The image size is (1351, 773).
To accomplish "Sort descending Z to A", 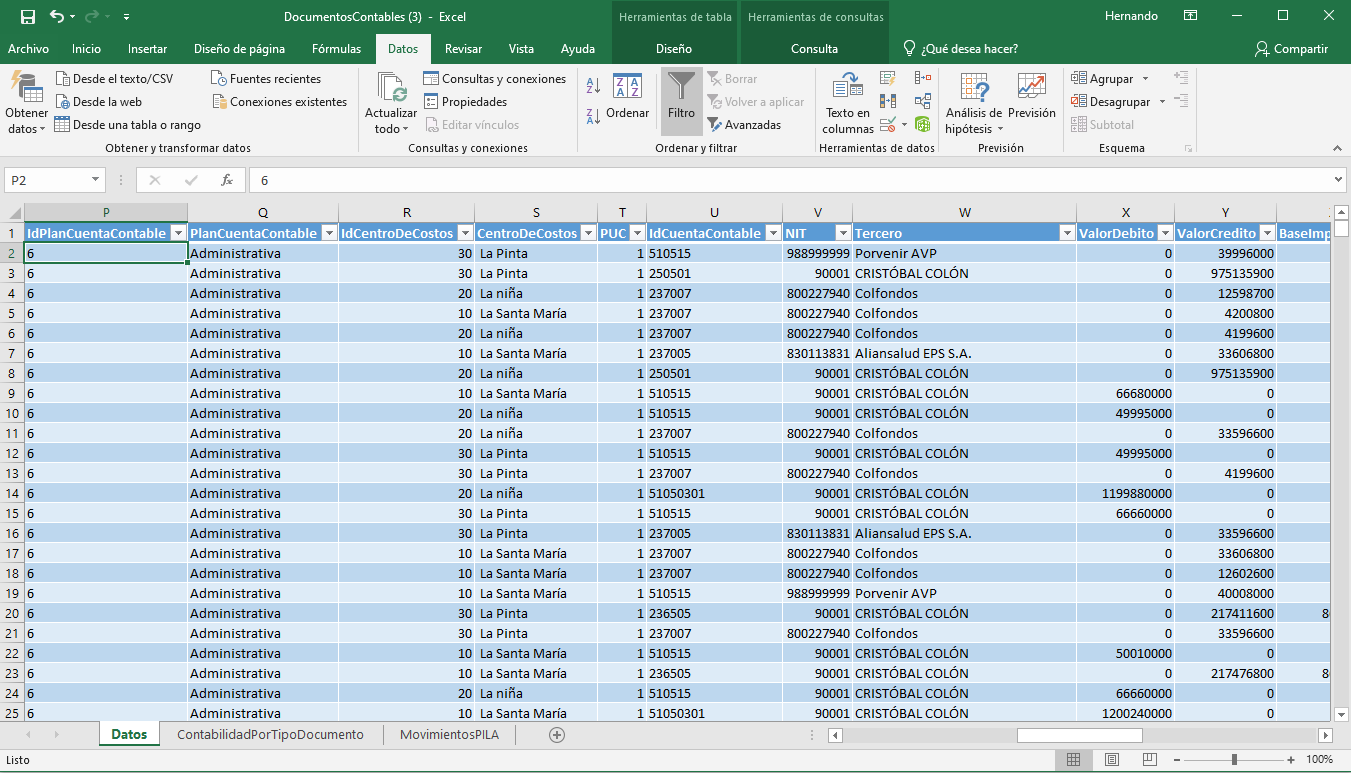I will pos(593,116).
